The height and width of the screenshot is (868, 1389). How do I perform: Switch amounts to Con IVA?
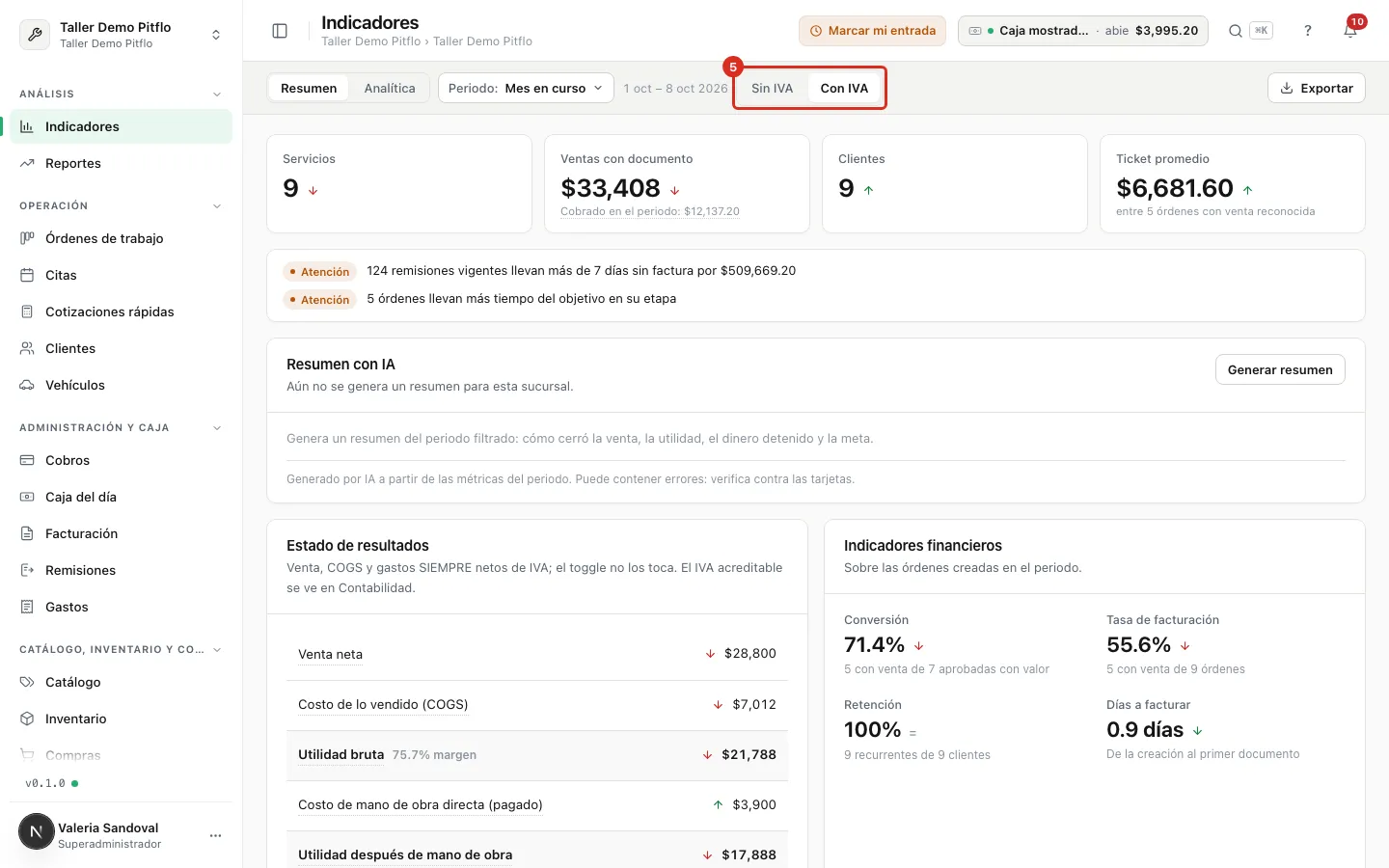tap(844, 88)
